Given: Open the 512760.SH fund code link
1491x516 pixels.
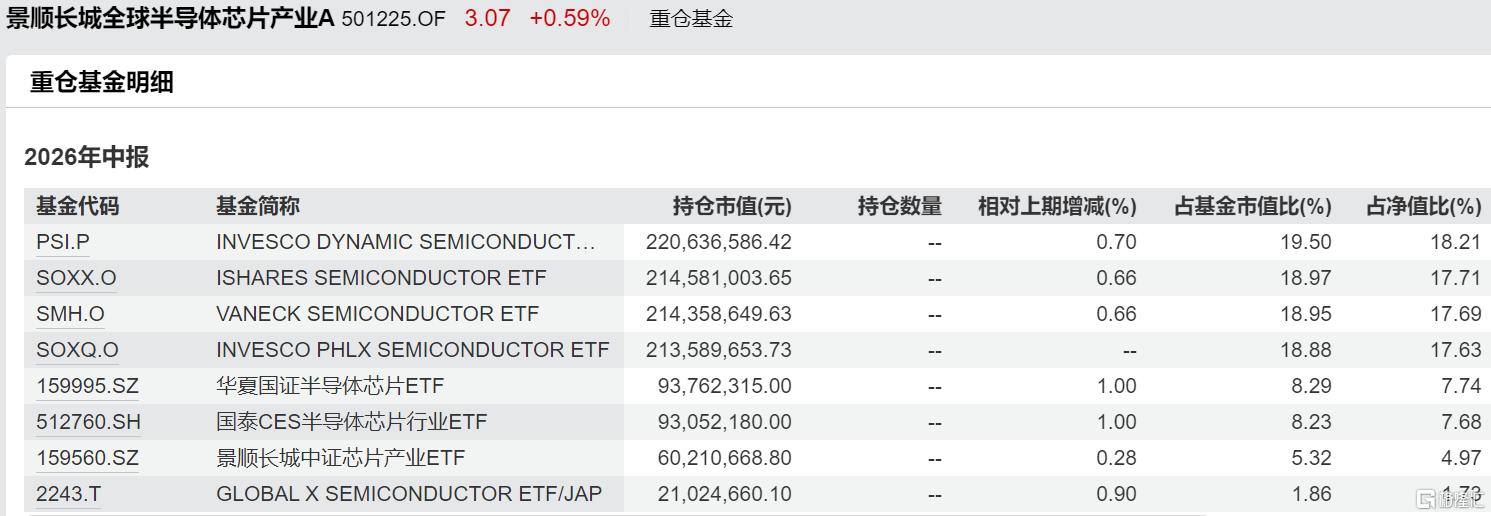Looking at the screenshot, I should [88, 422].
